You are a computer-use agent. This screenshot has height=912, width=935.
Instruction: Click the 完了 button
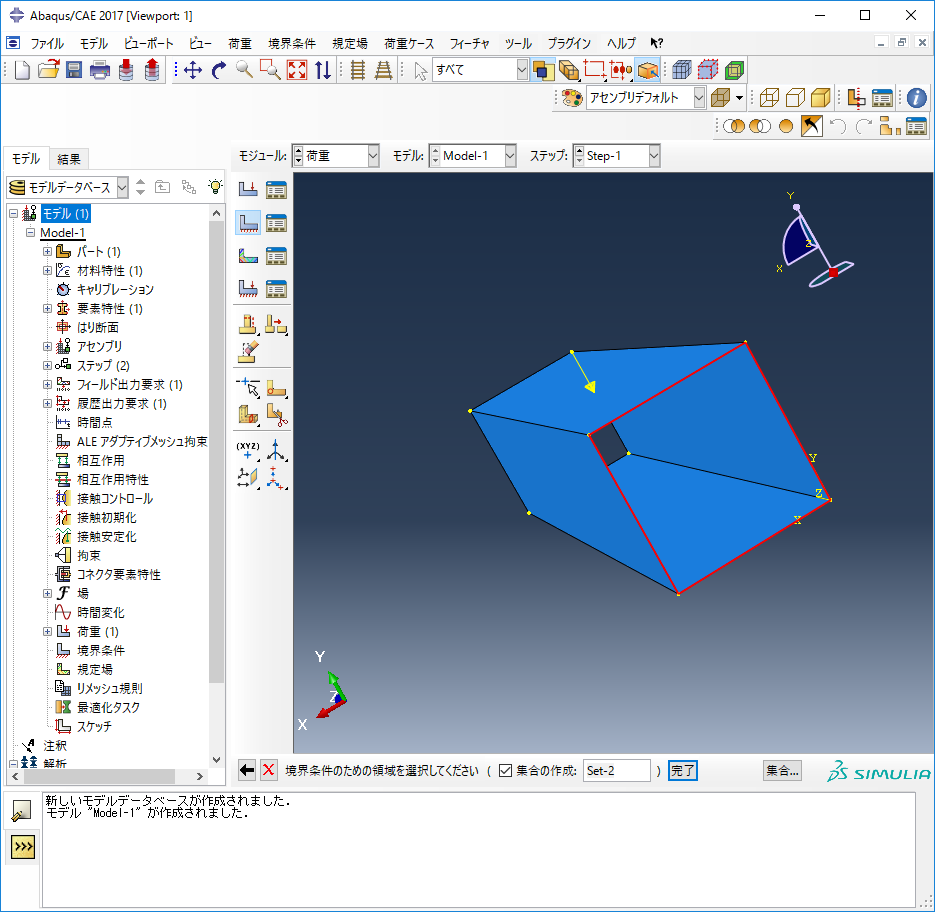[x=682, y=771]
